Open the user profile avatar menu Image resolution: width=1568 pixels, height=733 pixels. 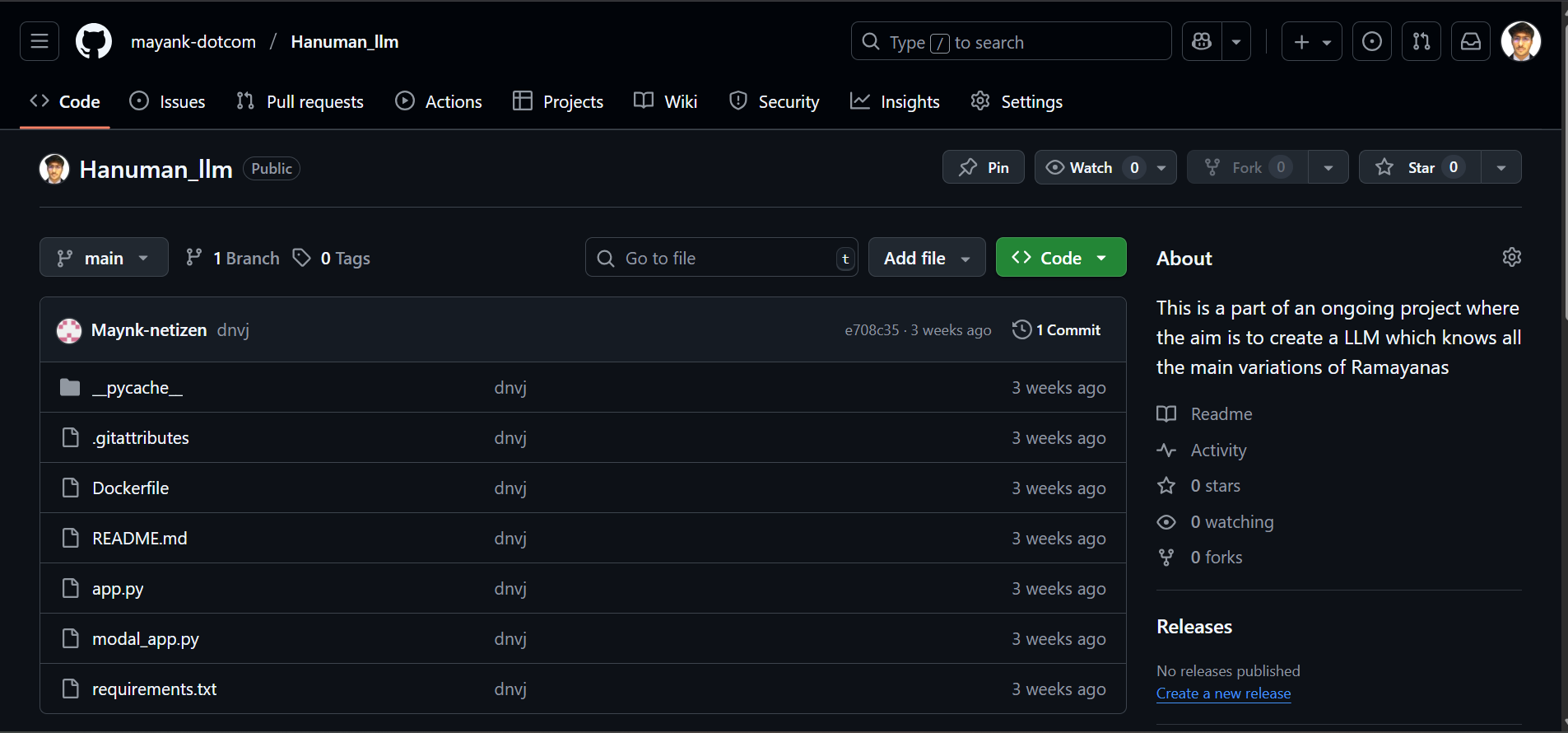1520,41
